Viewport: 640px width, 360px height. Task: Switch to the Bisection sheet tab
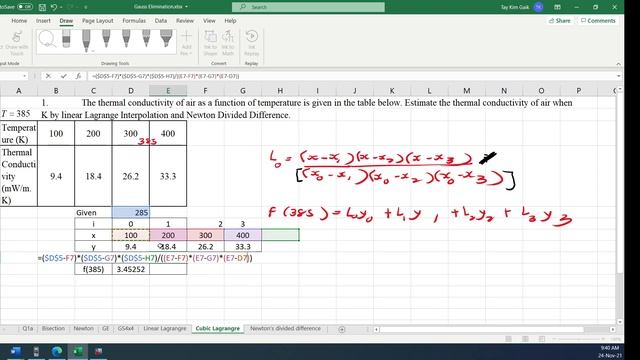coord(53,329)
